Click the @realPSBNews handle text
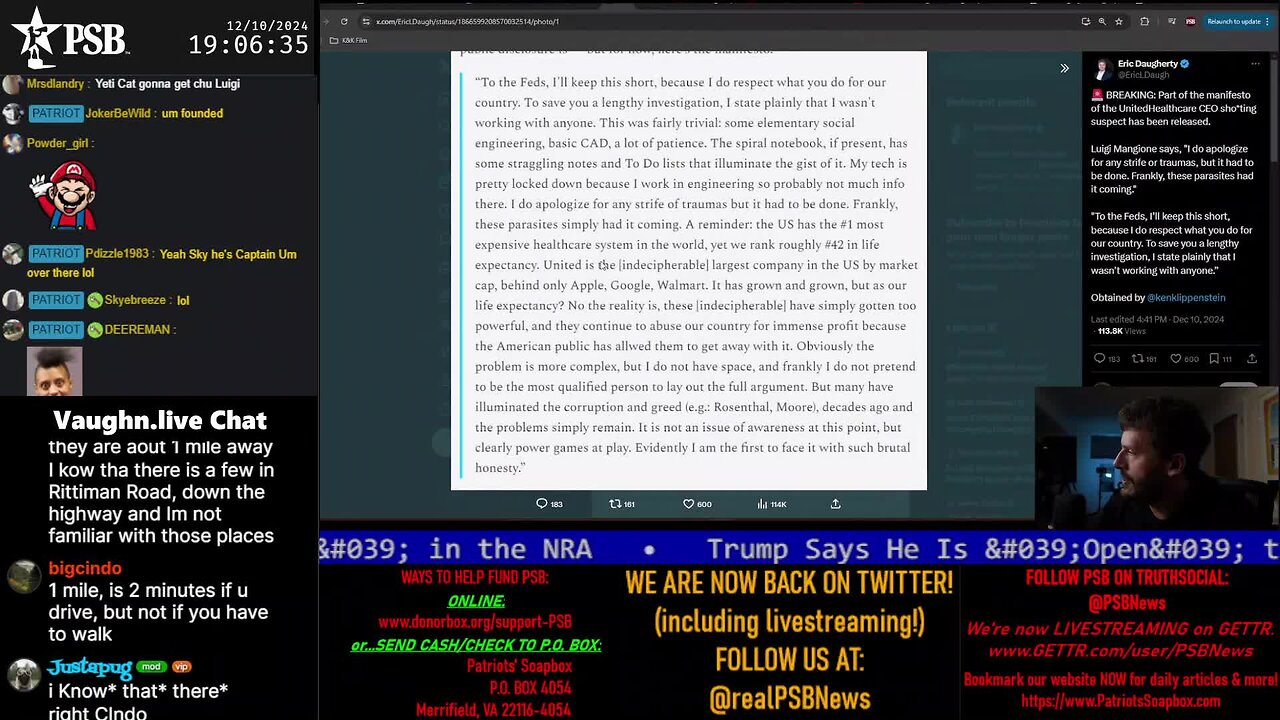This screenshot has width=1280, height=720. click(789, 699)
